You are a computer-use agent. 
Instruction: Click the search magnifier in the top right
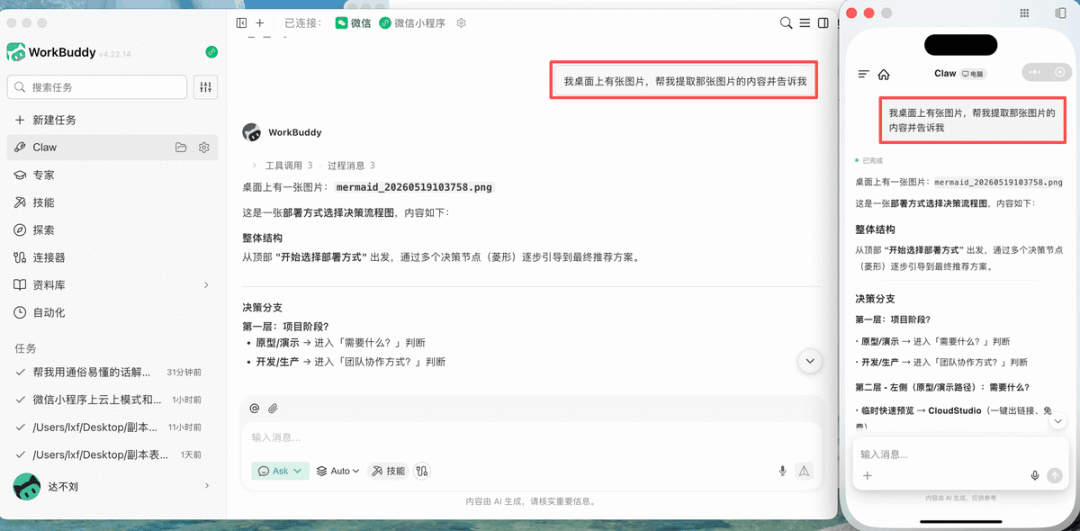(x=785, y=23)
